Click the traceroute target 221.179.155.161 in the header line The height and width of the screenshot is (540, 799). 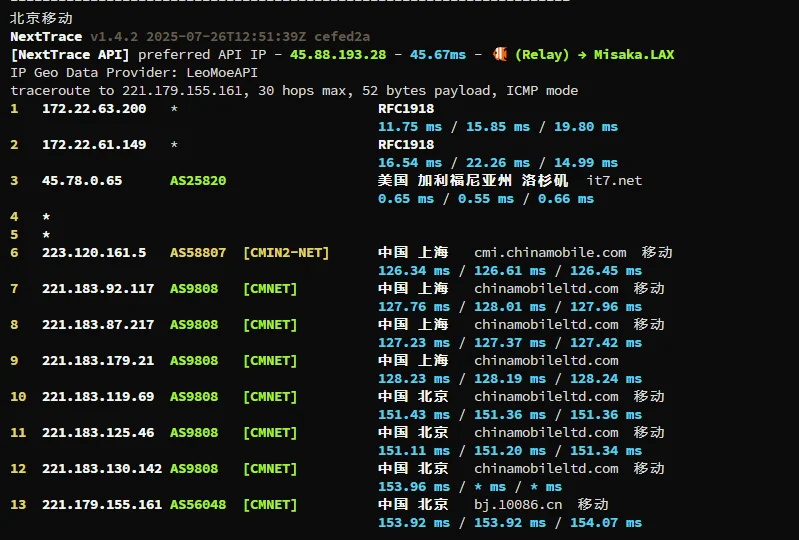point(182,91)
